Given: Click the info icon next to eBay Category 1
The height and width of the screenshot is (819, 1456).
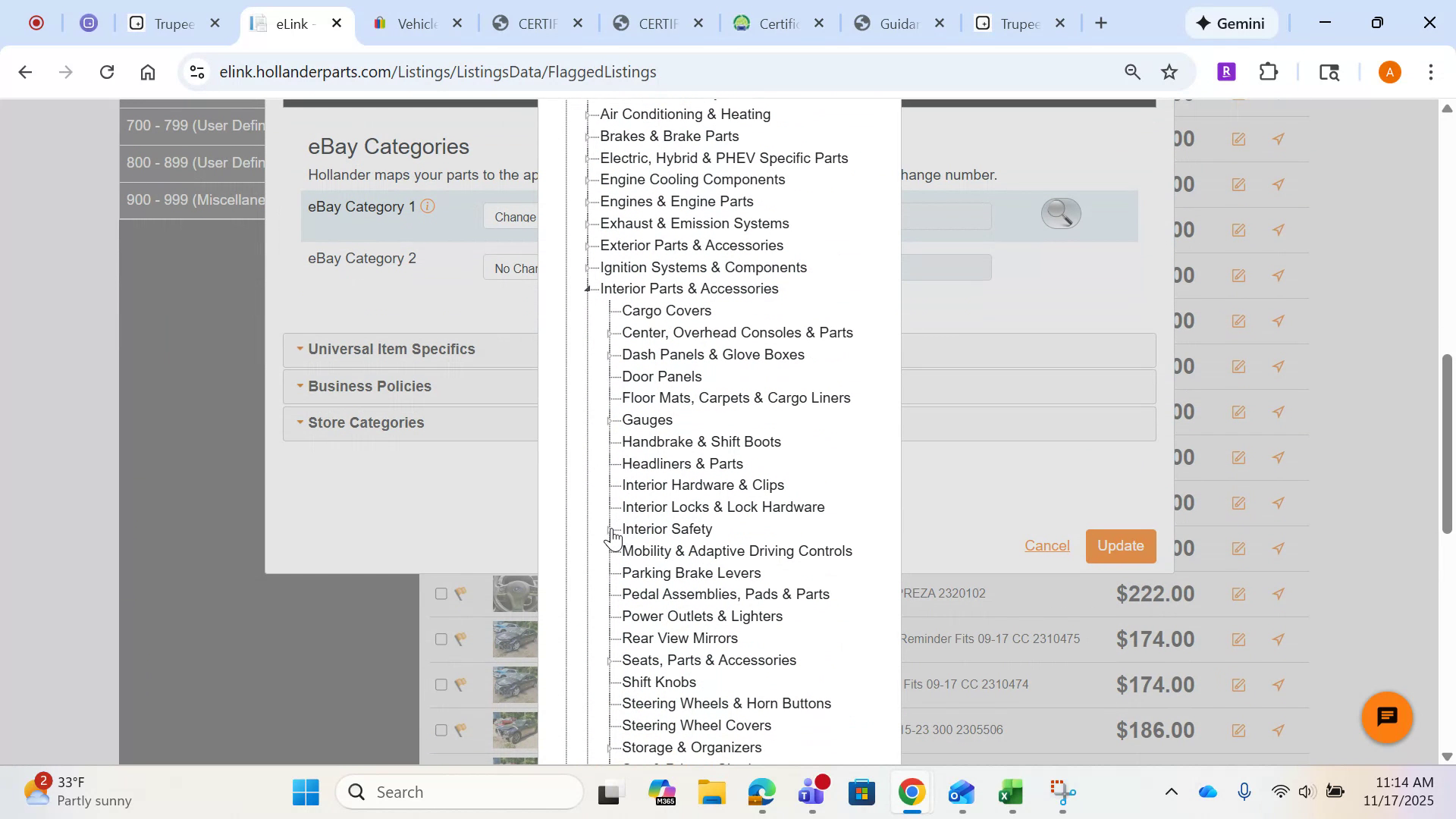Looking at the screenshot, I should click(x=428, y=206).
